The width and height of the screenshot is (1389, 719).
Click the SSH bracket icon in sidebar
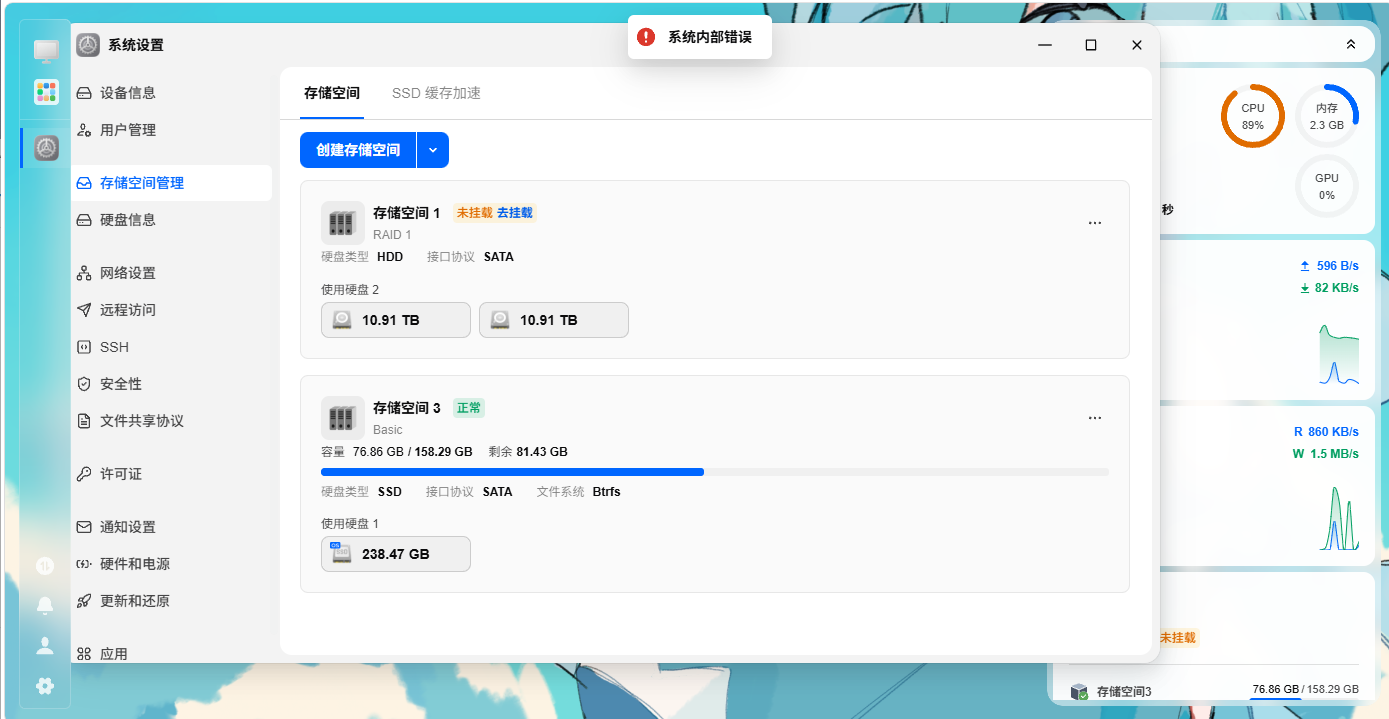pos(84,347)
